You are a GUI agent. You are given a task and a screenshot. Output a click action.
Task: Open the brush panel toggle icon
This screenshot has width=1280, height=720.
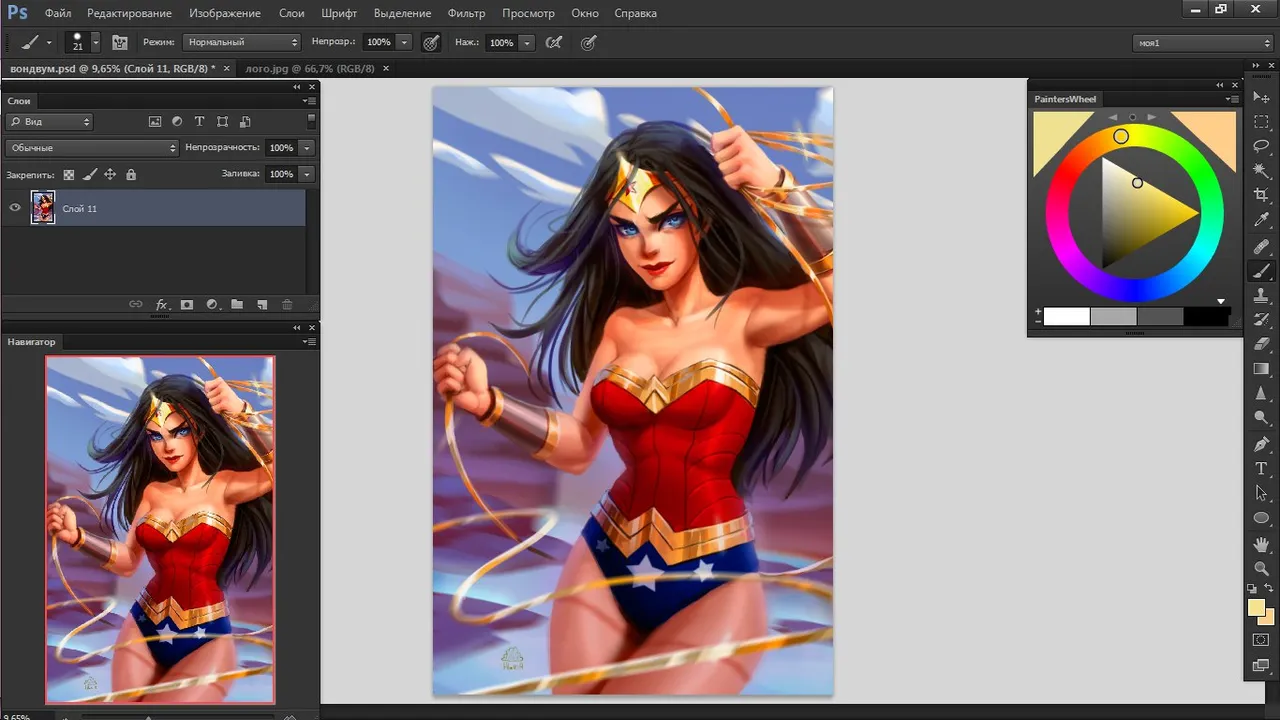click(x=120, y=43)
